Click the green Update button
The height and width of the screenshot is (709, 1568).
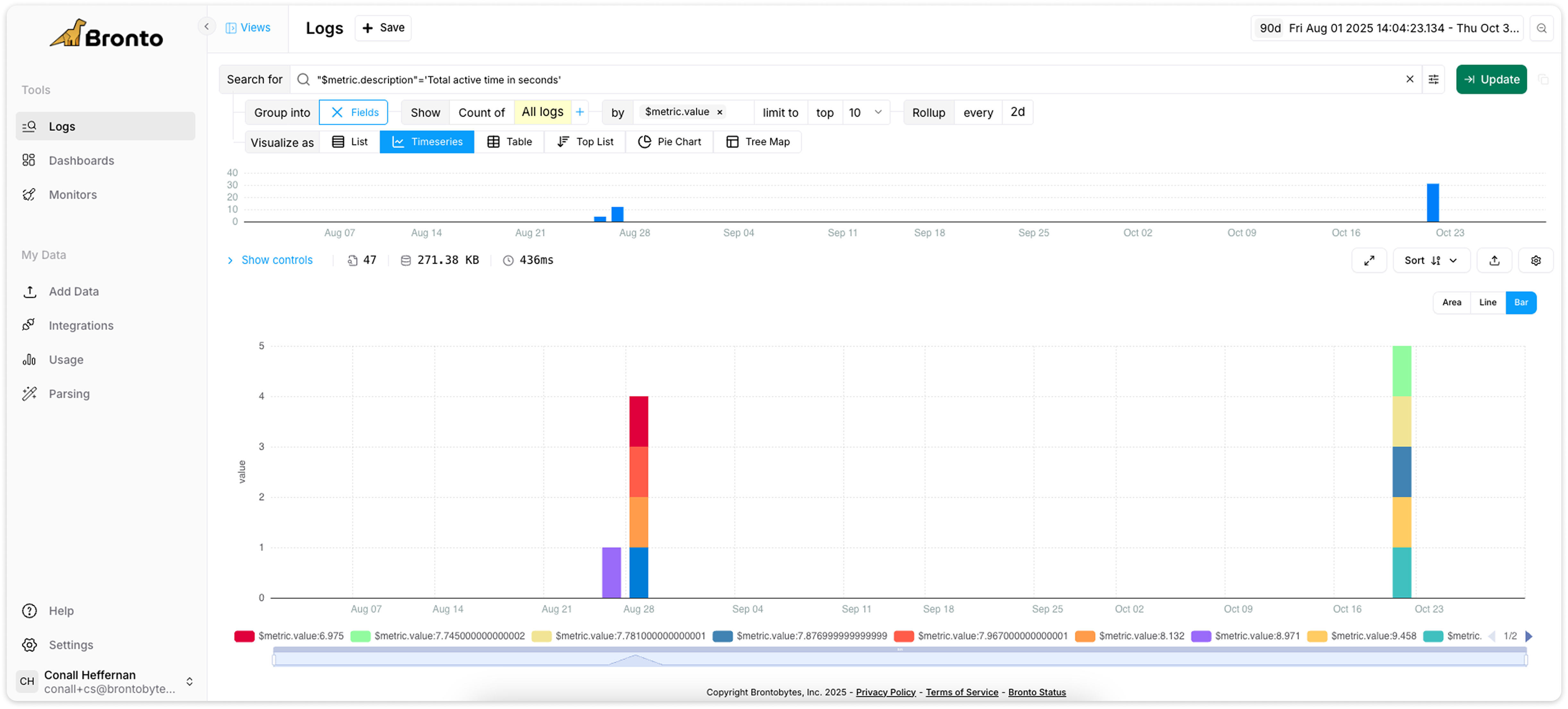[1491, 80]
